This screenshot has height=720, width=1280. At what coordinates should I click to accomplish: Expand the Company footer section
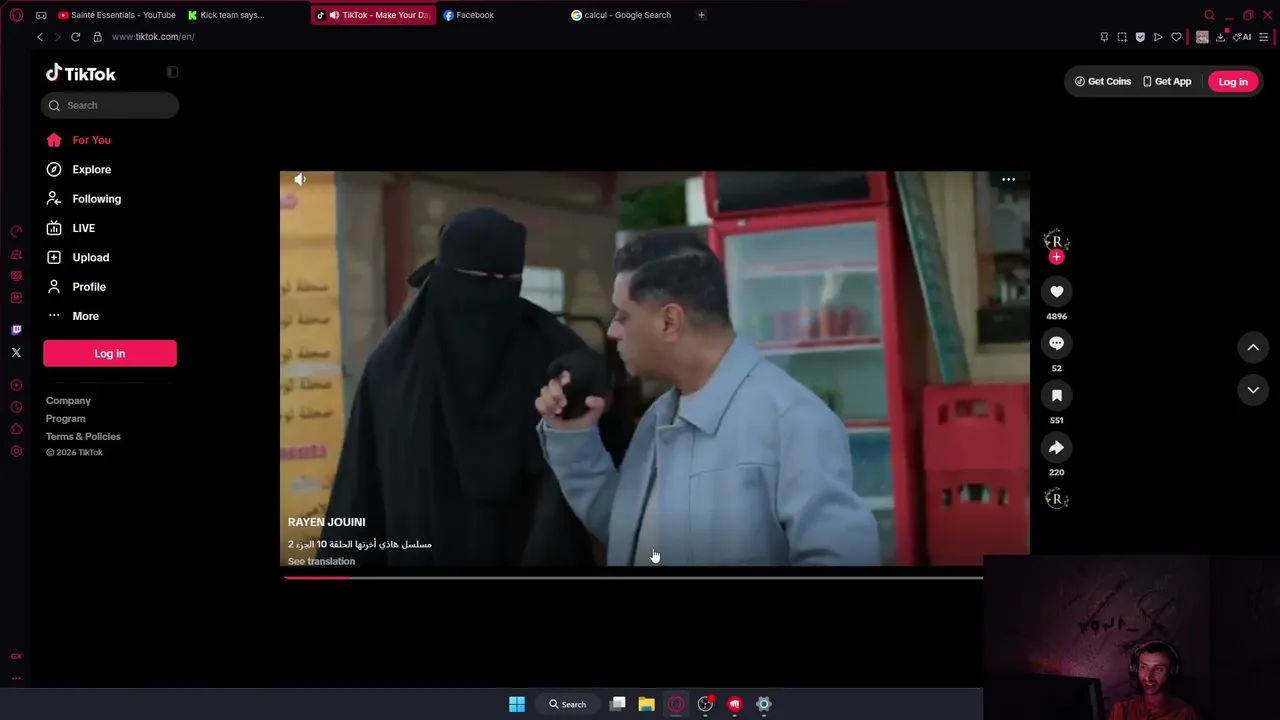pyautogui.click(x=68, y=401)
